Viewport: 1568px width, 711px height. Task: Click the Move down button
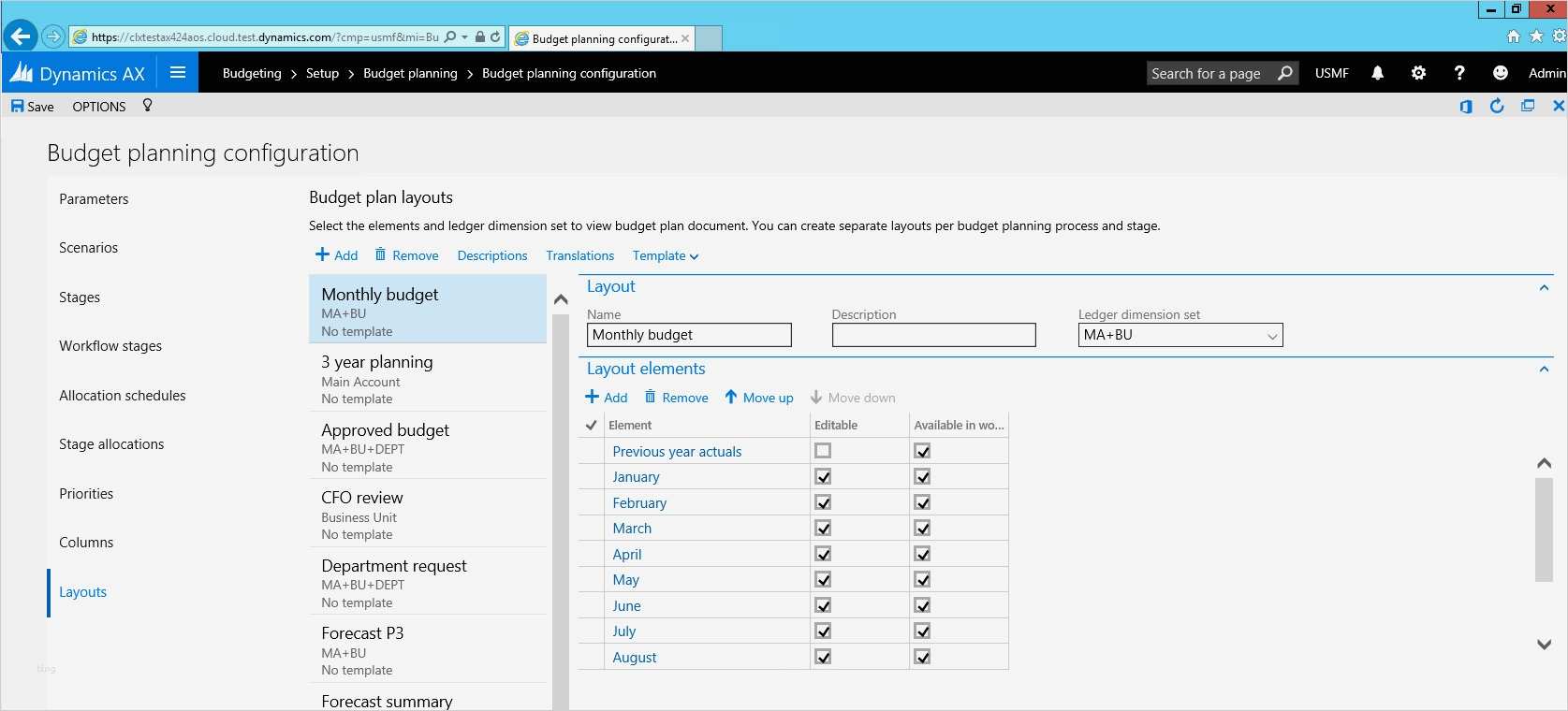[x=852, y=398]
